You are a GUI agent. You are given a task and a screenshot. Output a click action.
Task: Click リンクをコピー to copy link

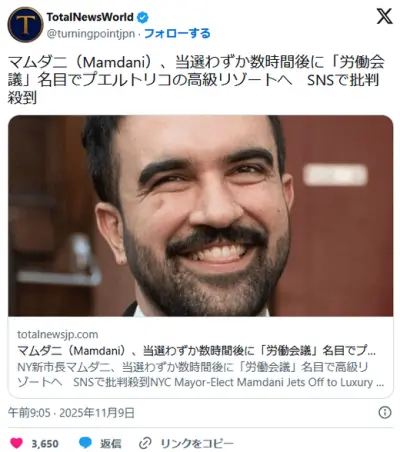pos(197,444)
